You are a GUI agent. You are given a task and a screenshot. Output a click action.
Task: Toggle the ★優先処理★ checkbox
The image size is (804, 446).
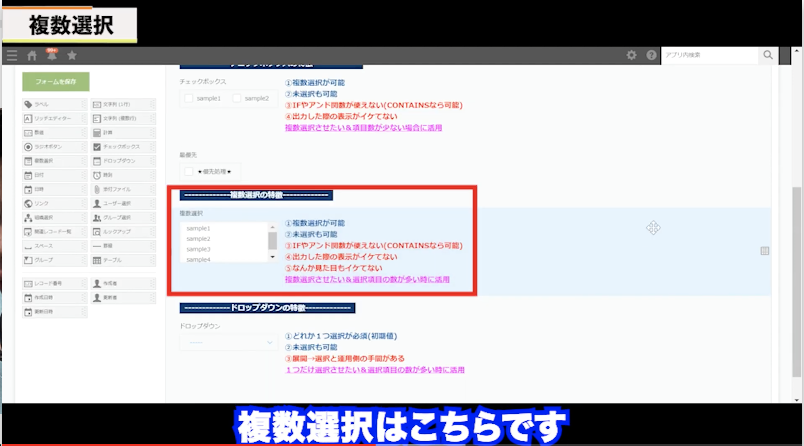[x=189, y=172]
